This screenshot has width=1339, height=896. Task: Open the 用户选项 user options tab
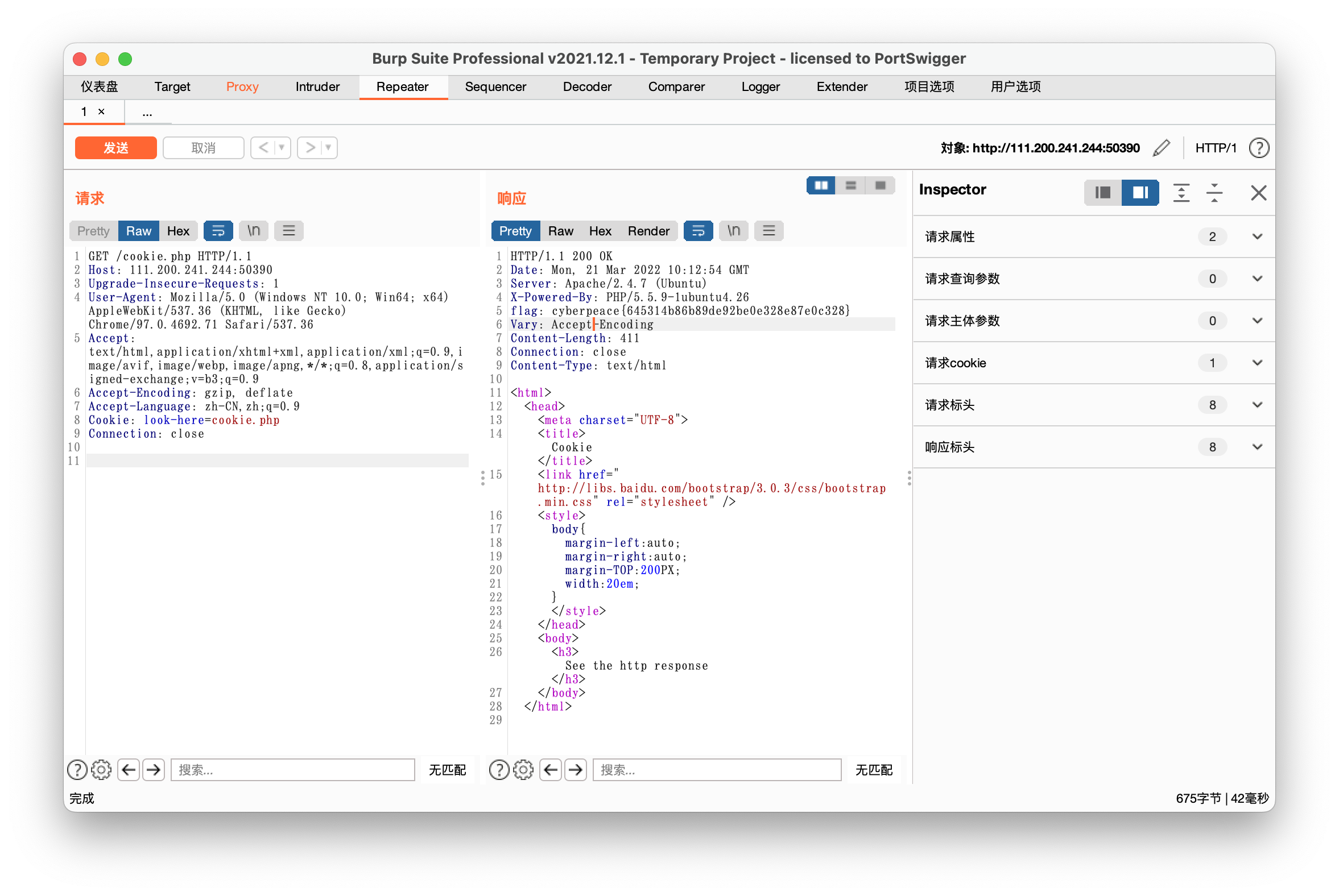pyautogui.click(x=1015, y=87)
